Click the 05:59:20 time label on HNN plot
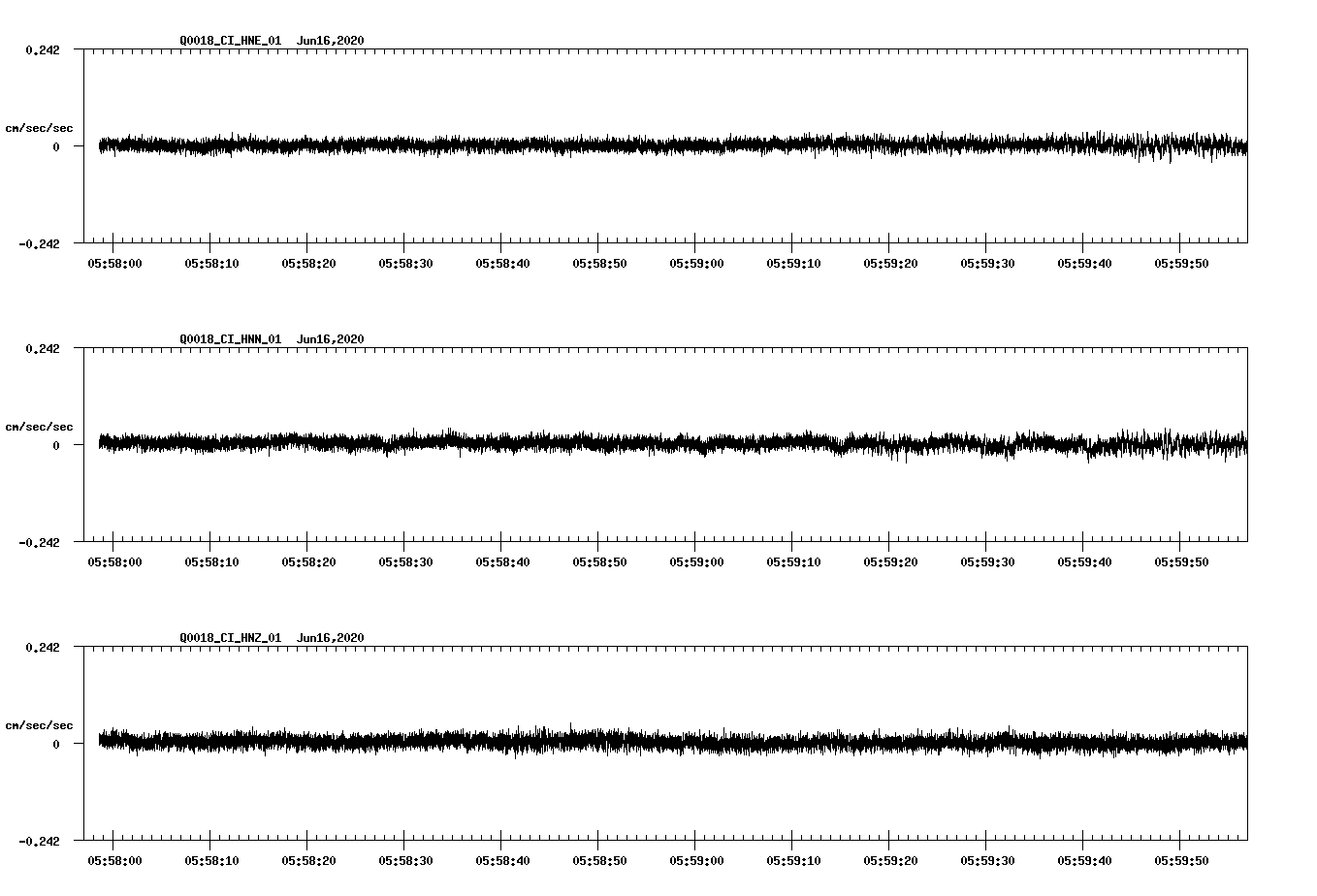The height and width of the screenshot is (896, 1317). point(890,562)
